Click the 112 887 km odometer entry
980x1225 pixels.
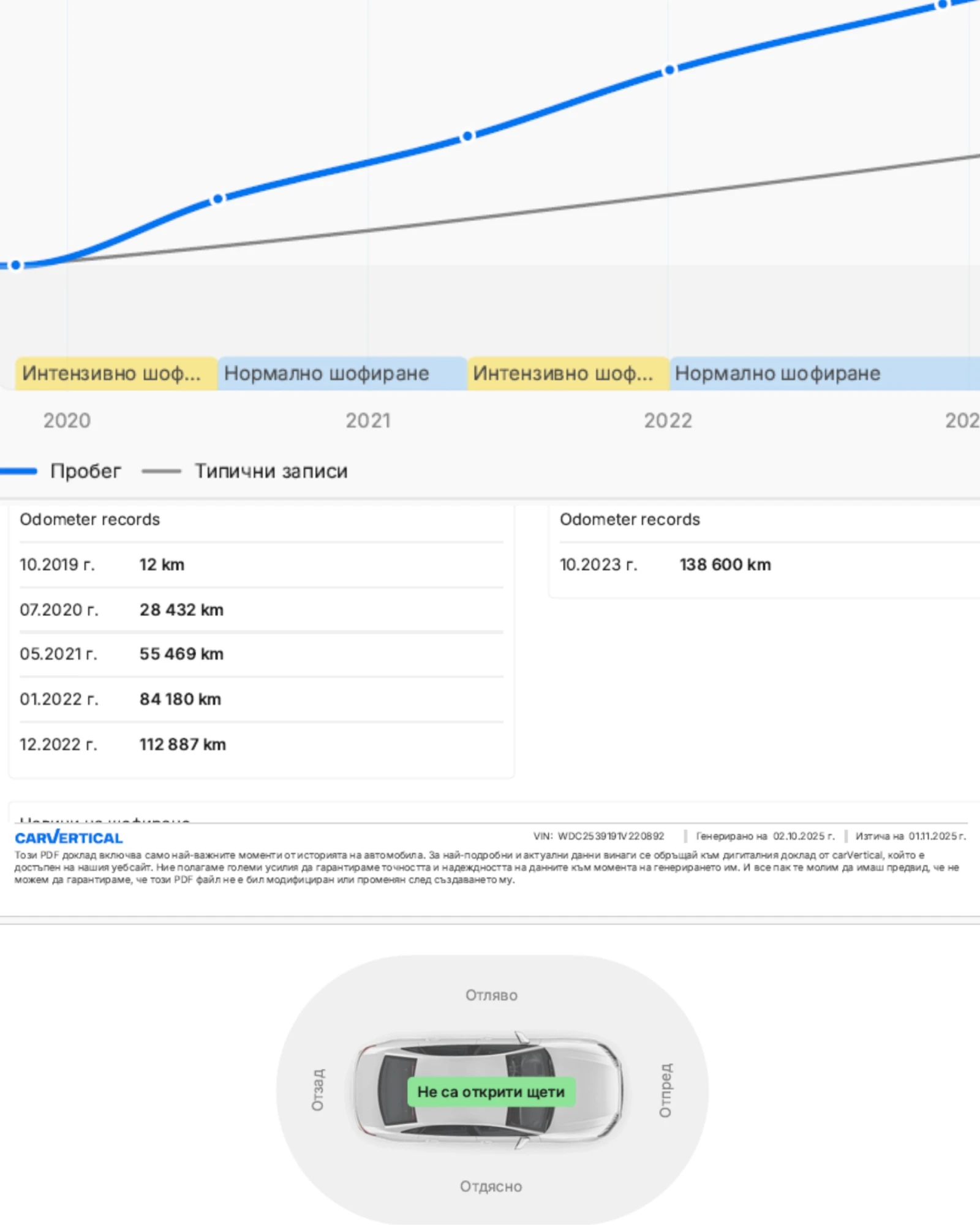point(183,744)
